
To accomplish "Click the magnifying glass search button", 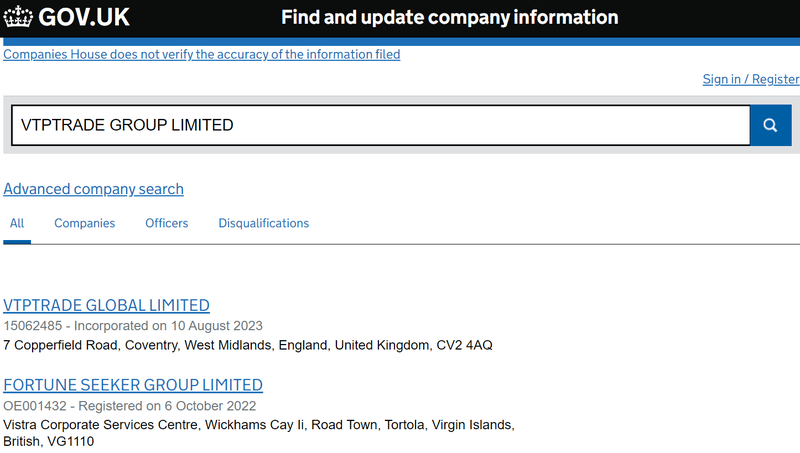I will (x=770, y=125).
